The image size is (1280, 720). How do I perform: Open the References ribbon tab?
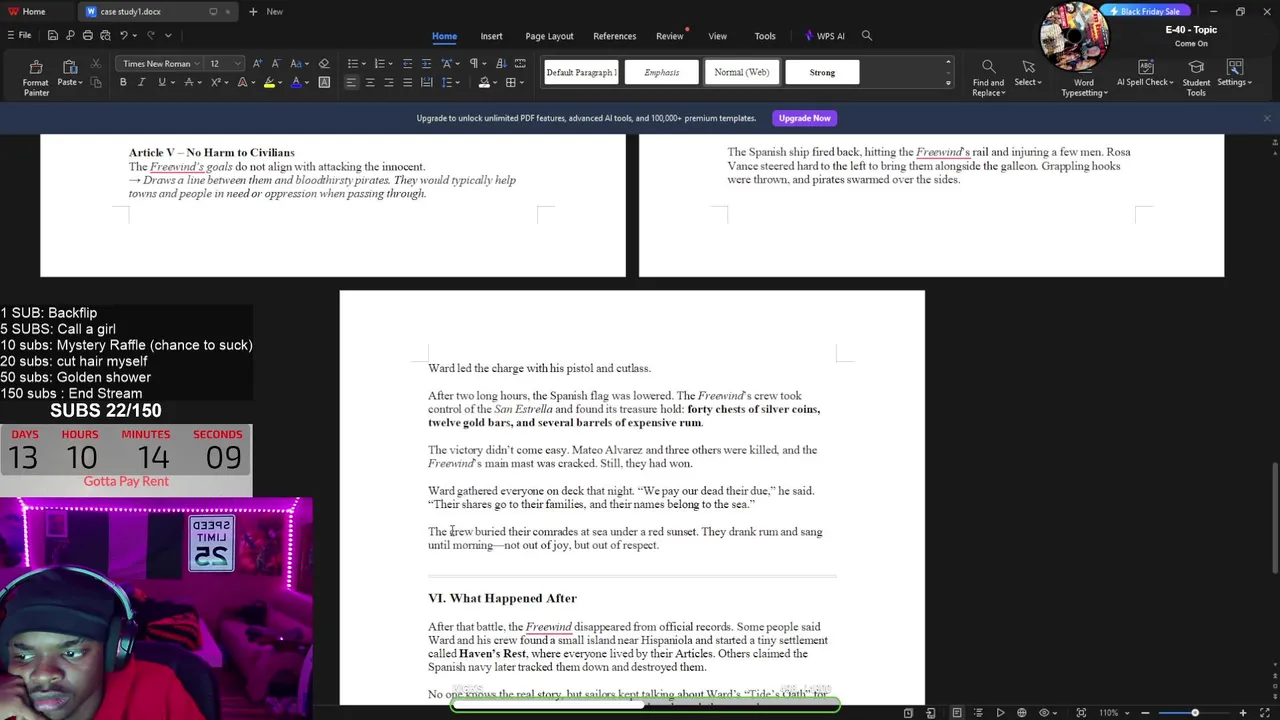[x=614, y=36]
